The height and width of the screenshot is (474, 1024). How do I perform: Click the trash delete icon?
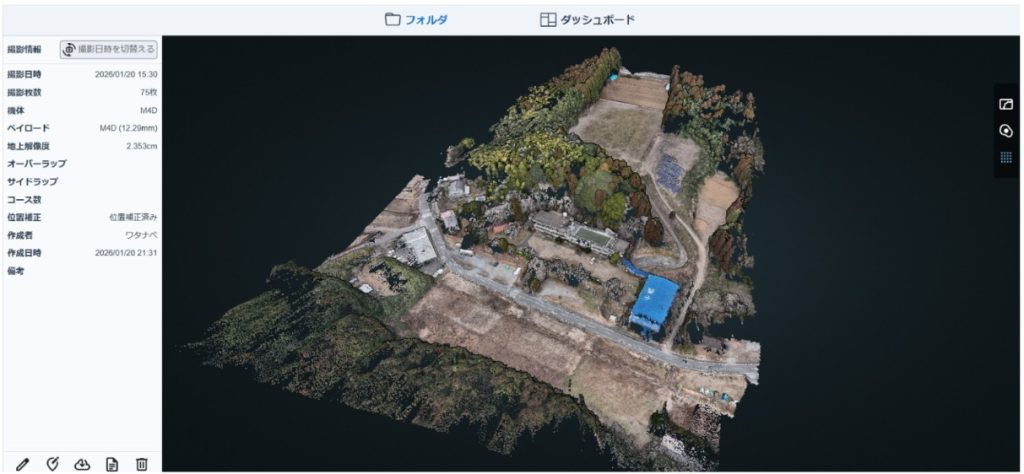(141, 463)
